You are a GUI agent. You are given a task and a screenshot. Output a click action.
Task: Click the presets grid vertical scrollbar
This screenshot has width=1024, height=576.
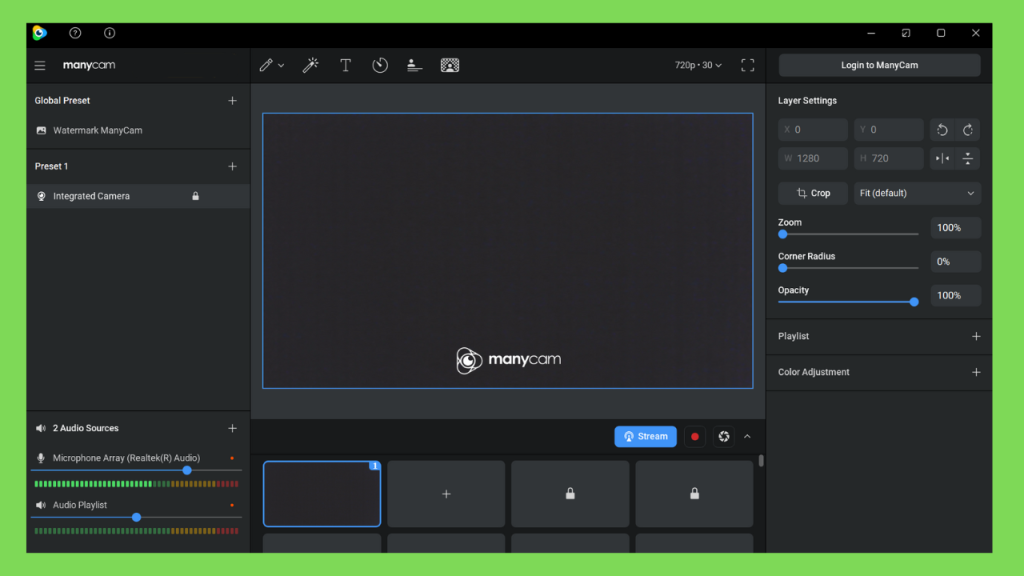coord(761,461)
